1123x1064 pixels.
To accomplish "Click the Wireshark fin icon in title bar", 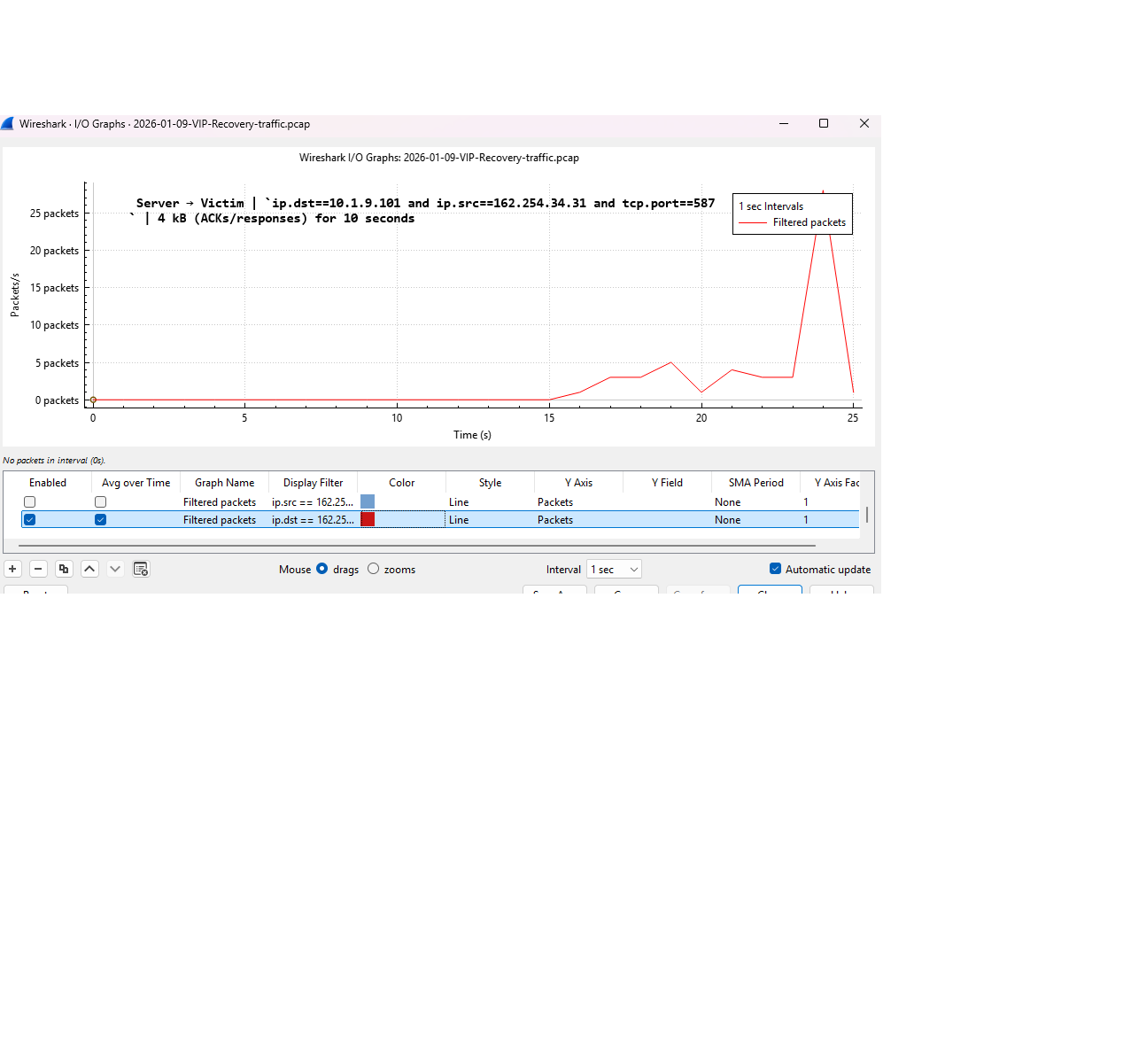I will (8, 123).
